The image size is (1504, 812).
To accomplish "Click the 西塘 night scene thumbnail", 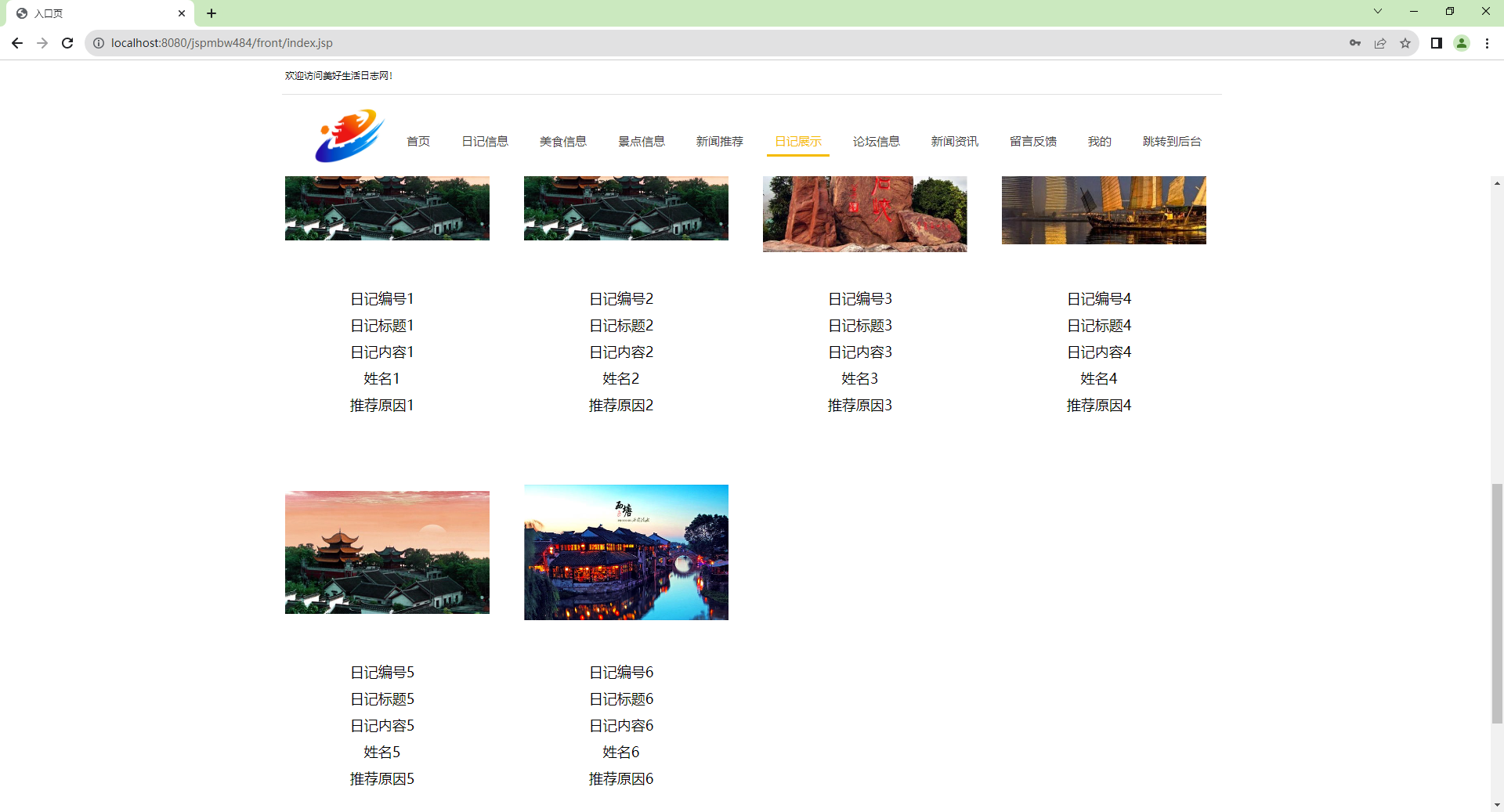I will click(x=625, y=552).
